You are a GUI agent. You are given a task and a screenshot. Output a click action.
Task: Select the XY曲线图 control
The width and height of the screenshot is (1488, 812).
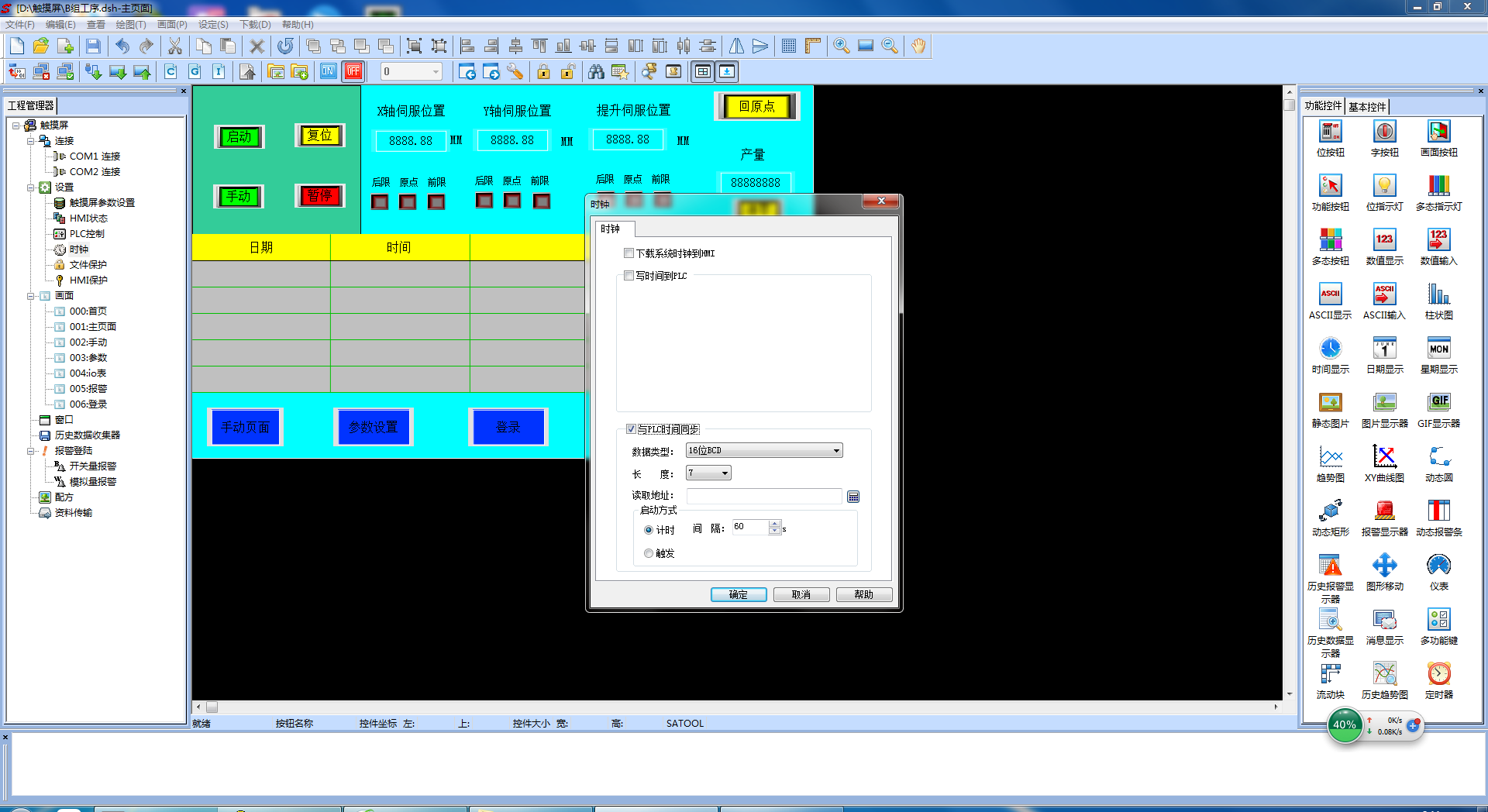(1384, 458)
